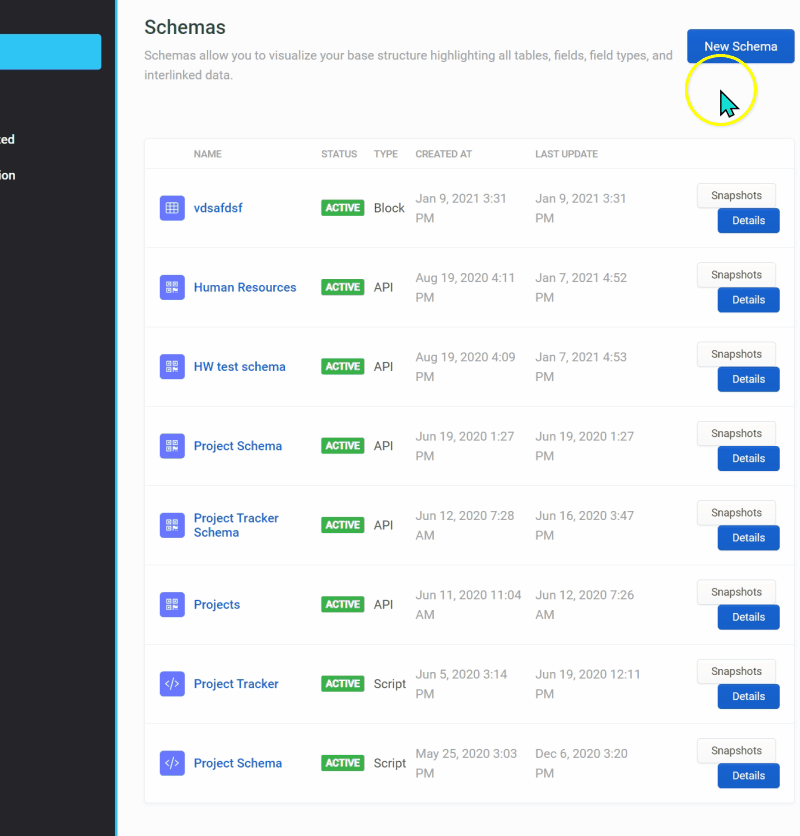The height and width of the screenshot is (836, 800).
Task: Click the vdsafdsf blue table grid icon
Action: [172, 208]
